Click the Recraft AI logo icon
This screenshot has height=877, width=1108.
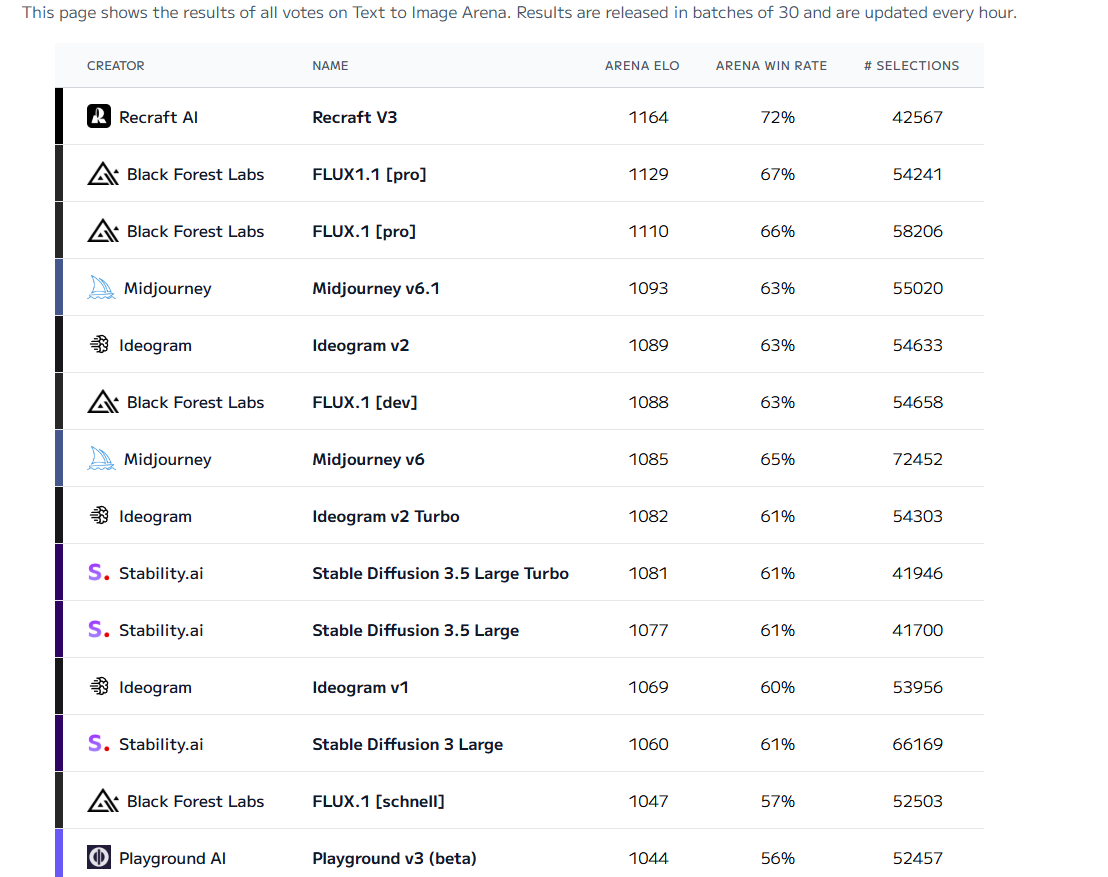(x=99, y=117)
